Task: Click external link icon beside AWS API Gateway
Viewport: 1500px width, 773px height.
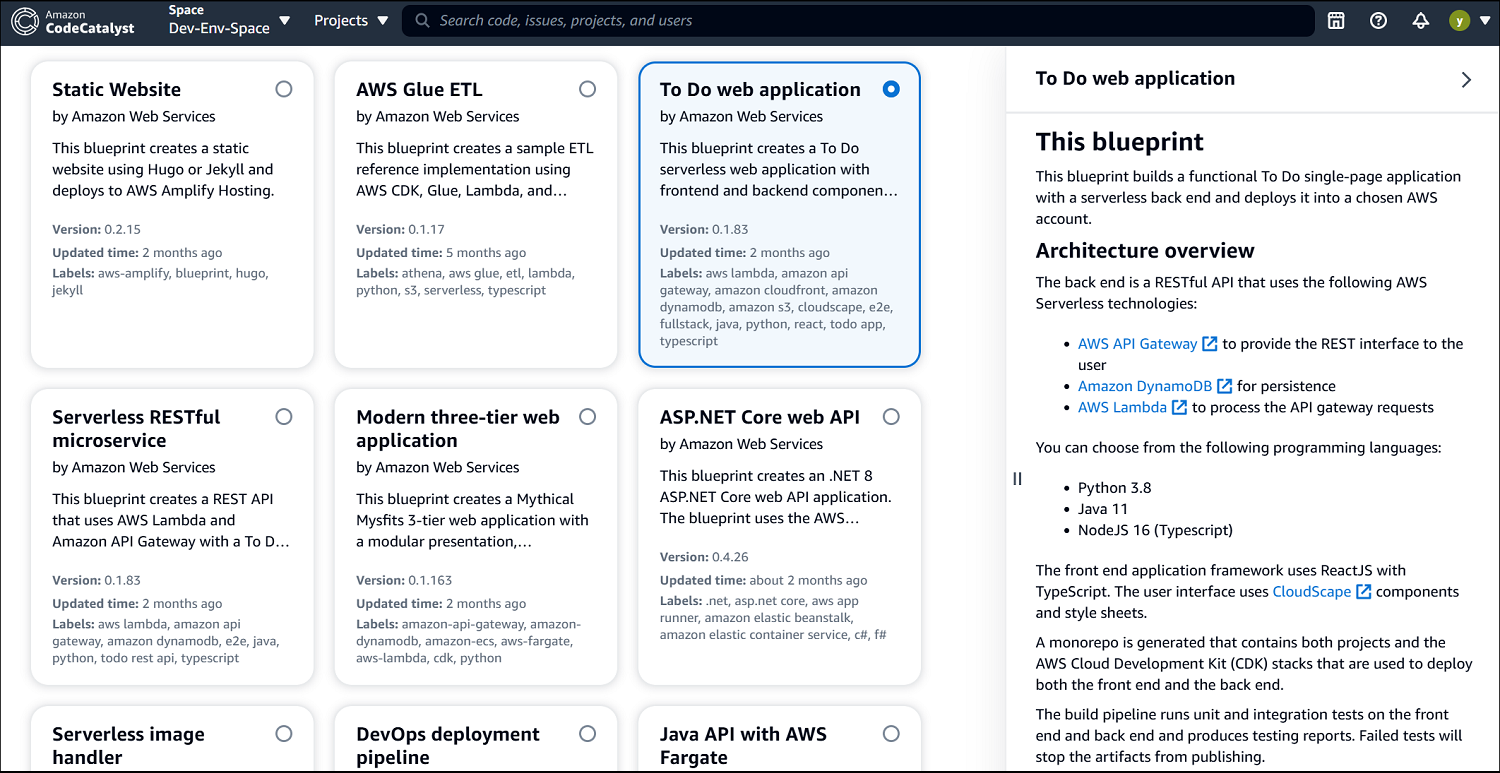Action: (x=1209, y=344)
